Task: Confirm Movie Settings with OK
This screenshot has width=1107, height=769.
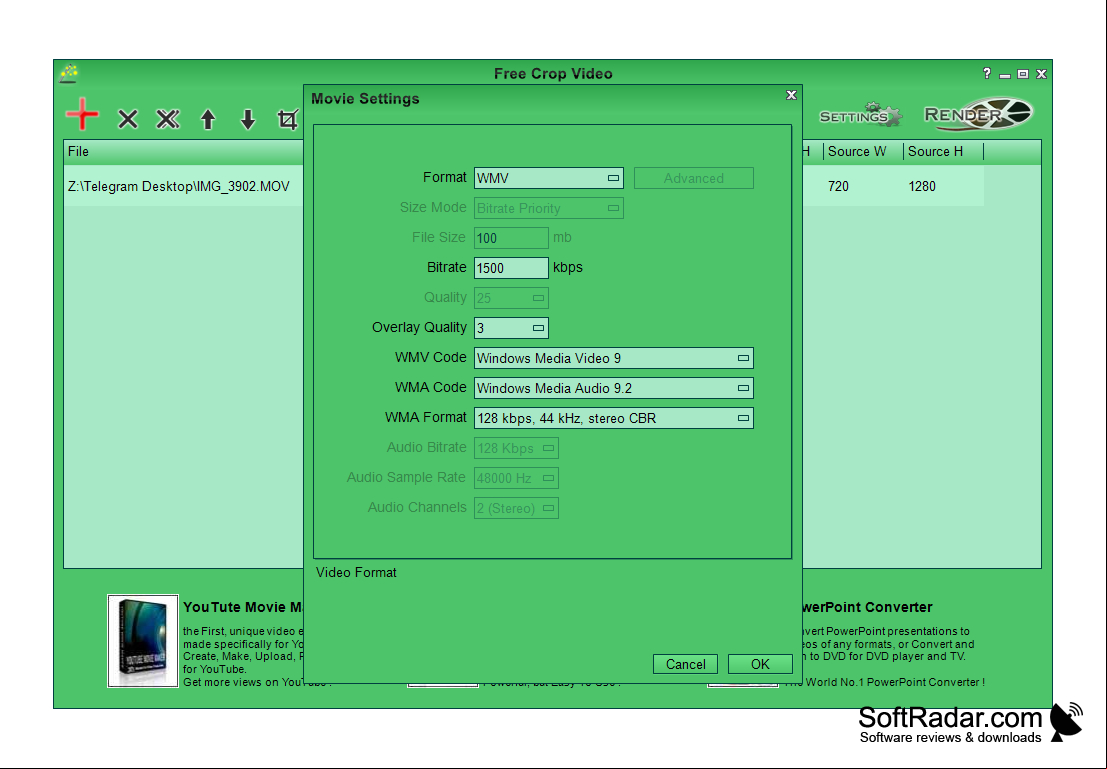Action: tap(760, 664)
